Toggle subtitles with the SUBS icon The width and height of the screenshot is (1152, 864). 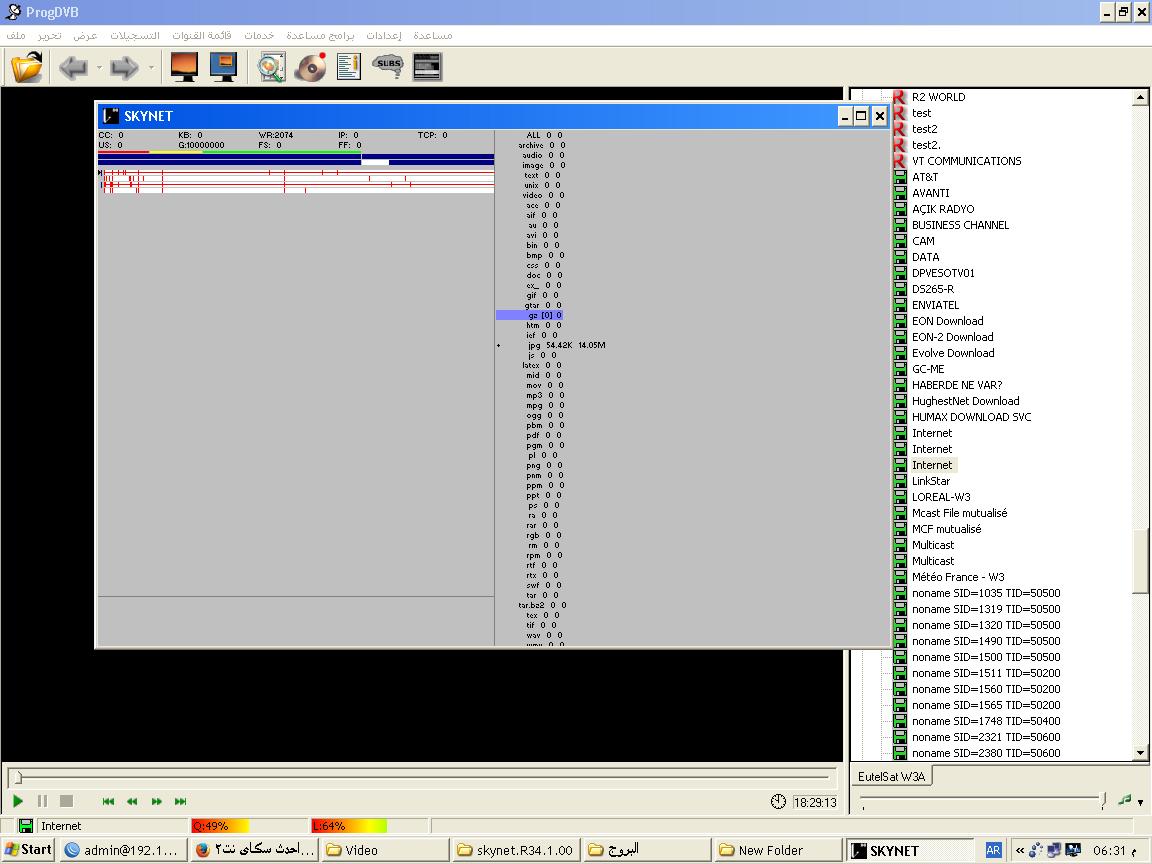coord(387,66)
